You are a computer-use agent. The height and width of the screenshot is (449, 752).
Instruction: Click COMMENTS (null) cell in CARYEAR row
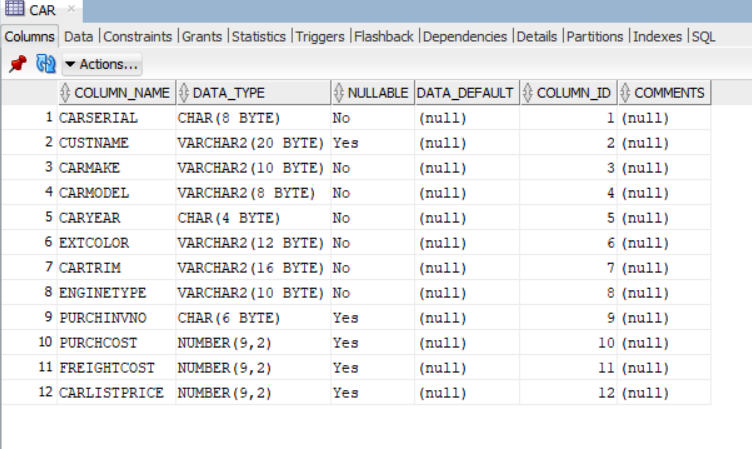pos(665,218)
